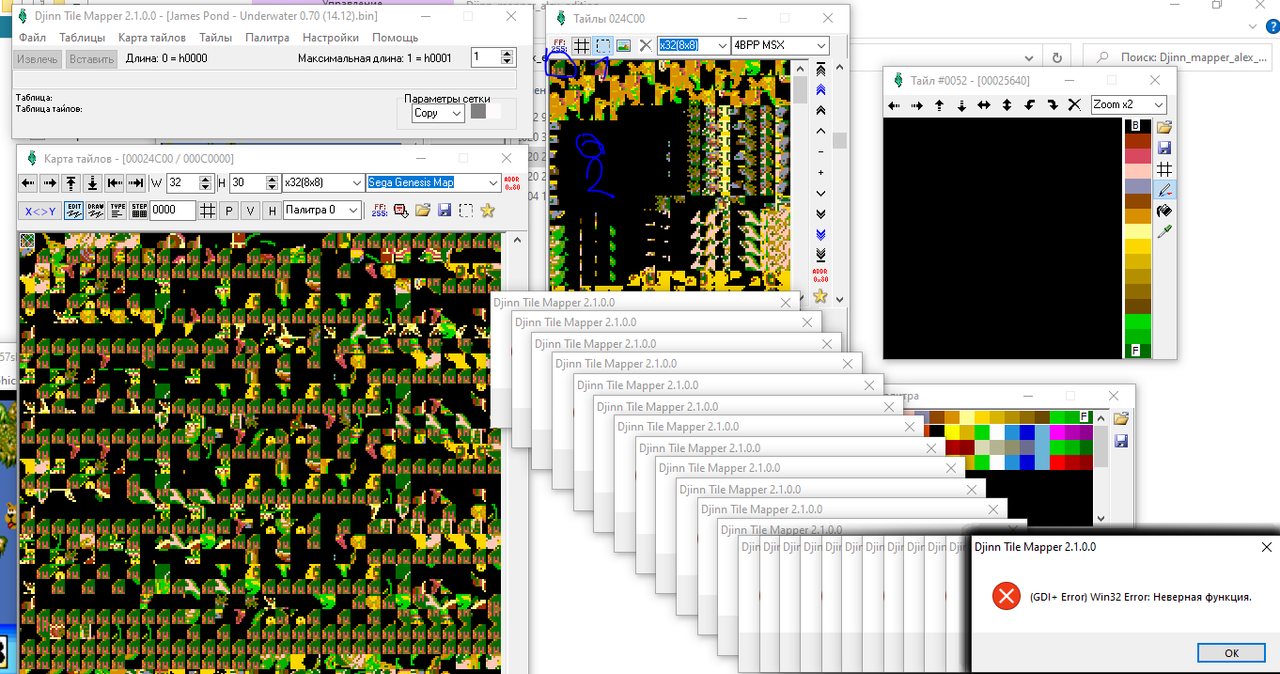Click the 0000 step value field
1280x674 pixels.
[x=173, y=210]
